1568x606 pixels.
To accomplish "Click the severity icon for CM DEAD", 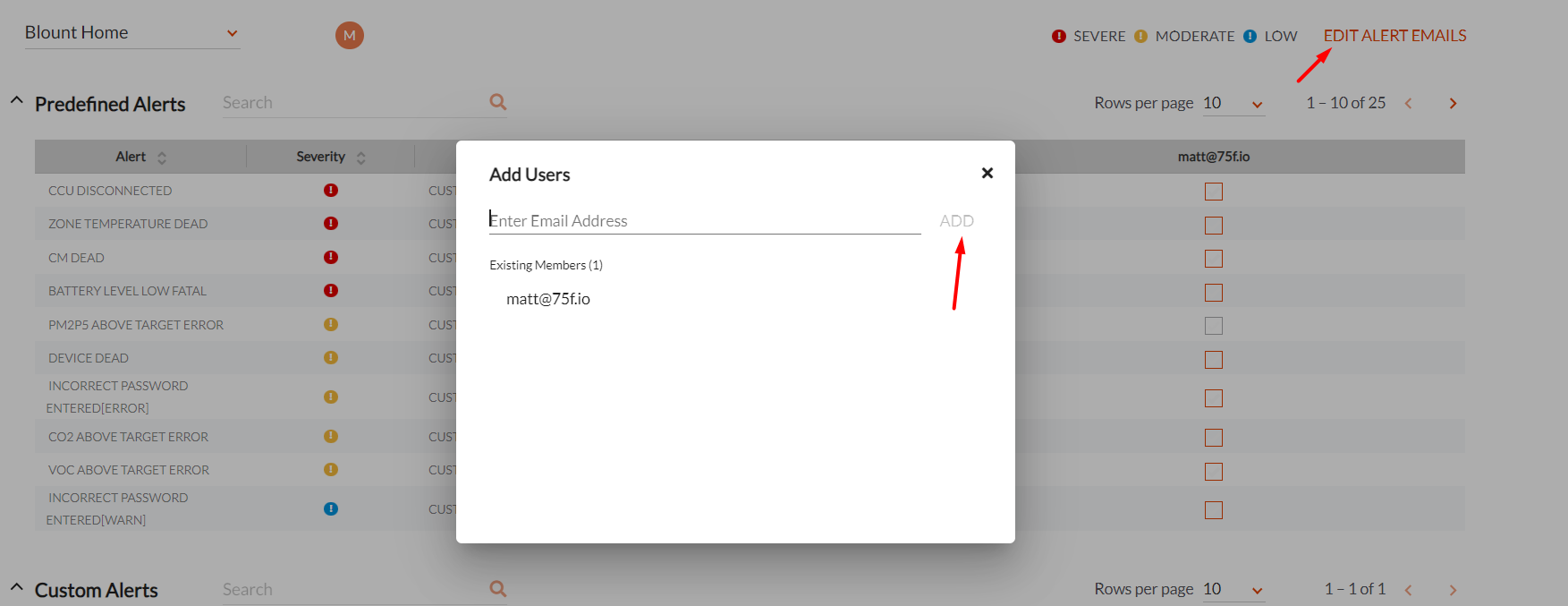I will [x=331, y=257].
